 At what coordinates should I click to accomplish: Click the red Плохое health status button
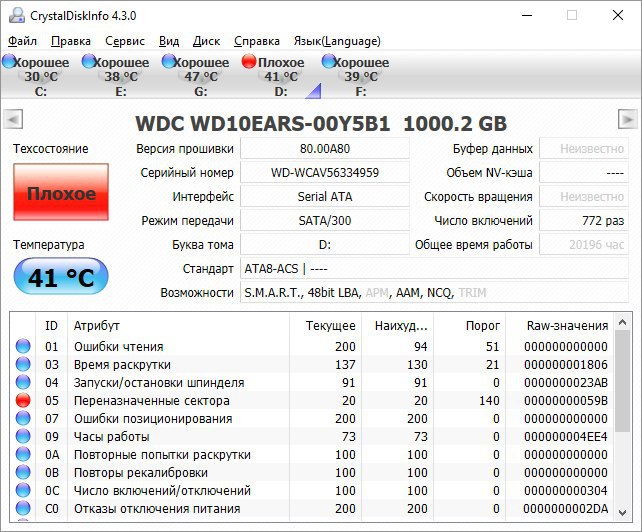tap(61, 192)
